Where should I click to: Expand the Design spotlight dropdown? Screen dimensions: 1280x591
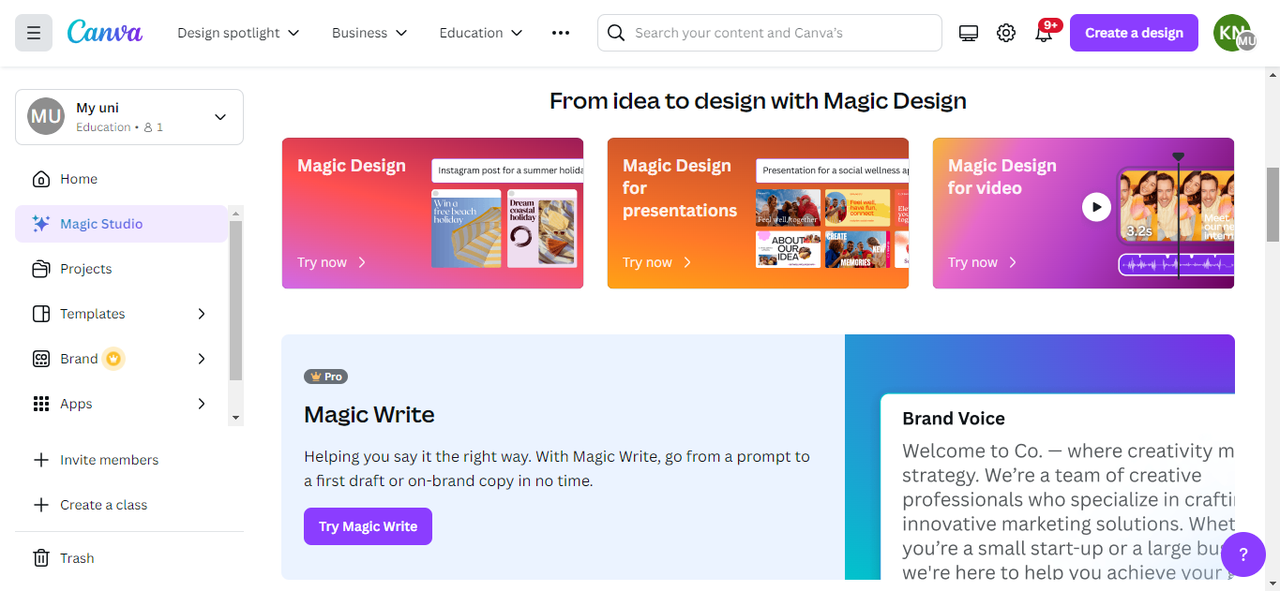(x=238, y=33)
